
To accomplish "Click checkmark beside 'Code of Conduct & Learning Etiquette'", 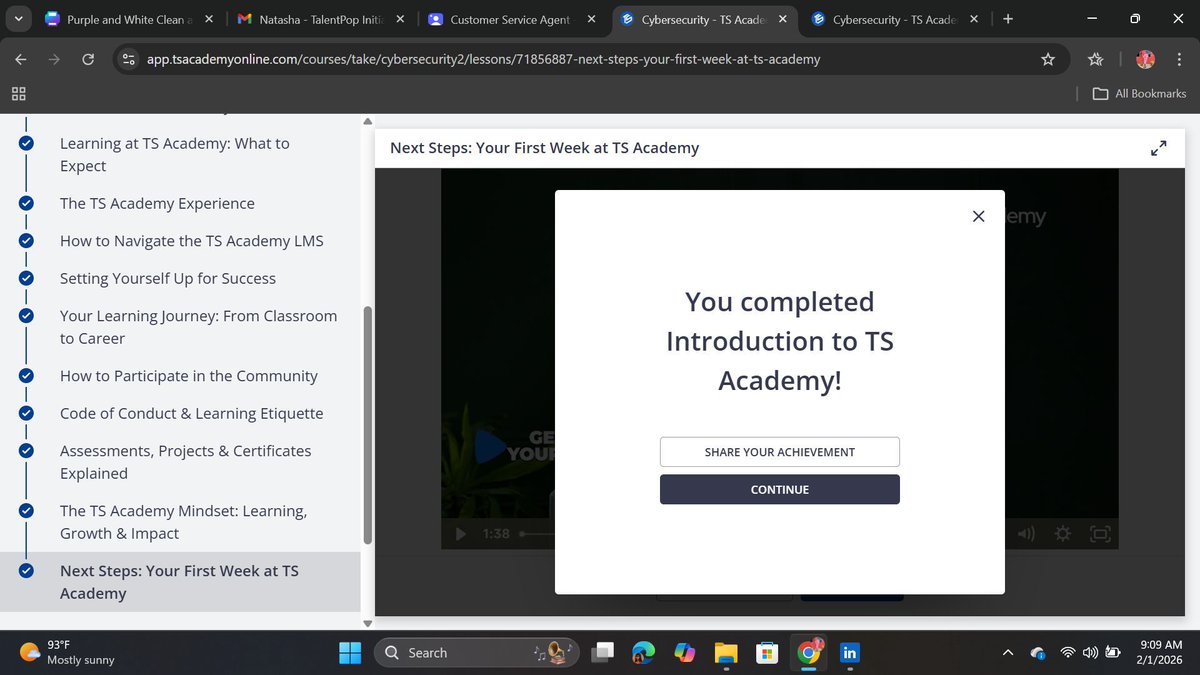I will [x=26, y=413].
